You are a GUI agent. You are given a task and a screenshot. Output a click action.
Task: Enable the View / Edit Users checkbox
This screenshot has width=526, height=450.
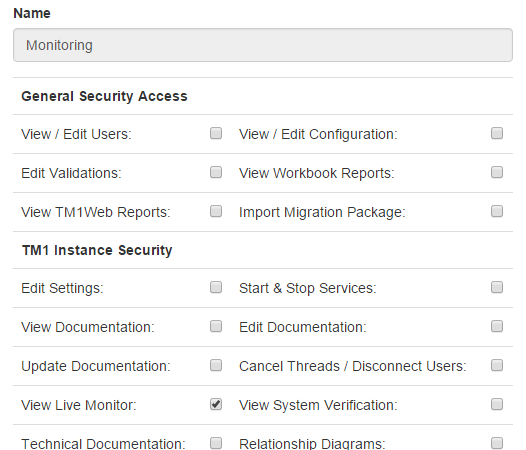tap(216, 133)
